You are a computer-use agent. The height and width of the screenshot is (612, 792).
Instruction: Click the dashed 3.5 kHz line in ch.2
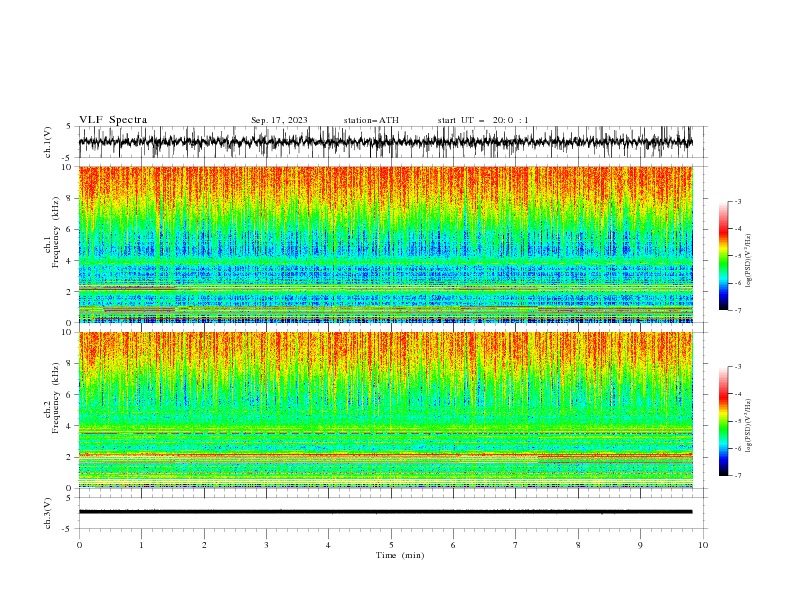point(385,433)
